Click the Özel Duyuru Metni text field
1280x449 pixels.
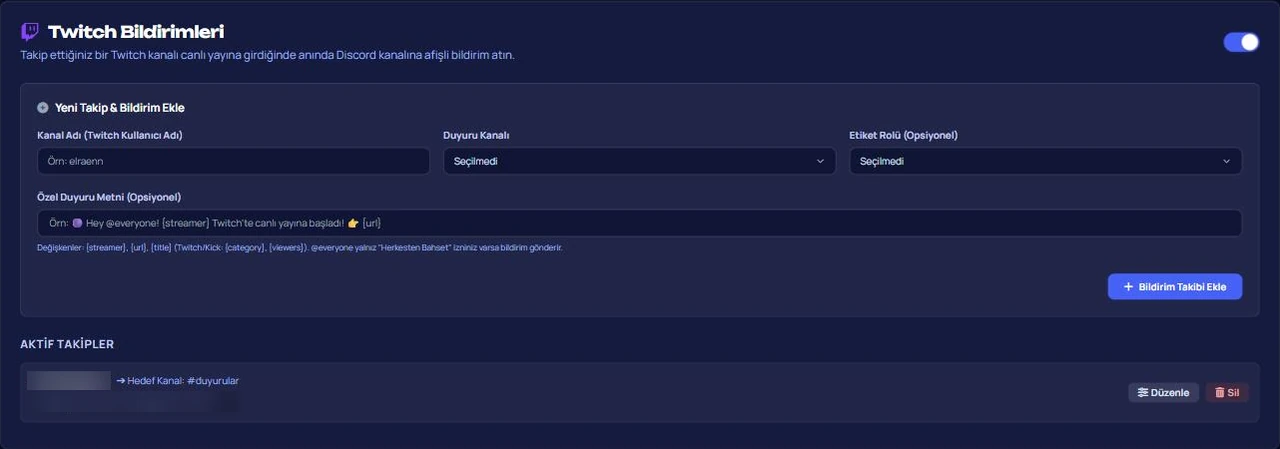click(640, 223)
